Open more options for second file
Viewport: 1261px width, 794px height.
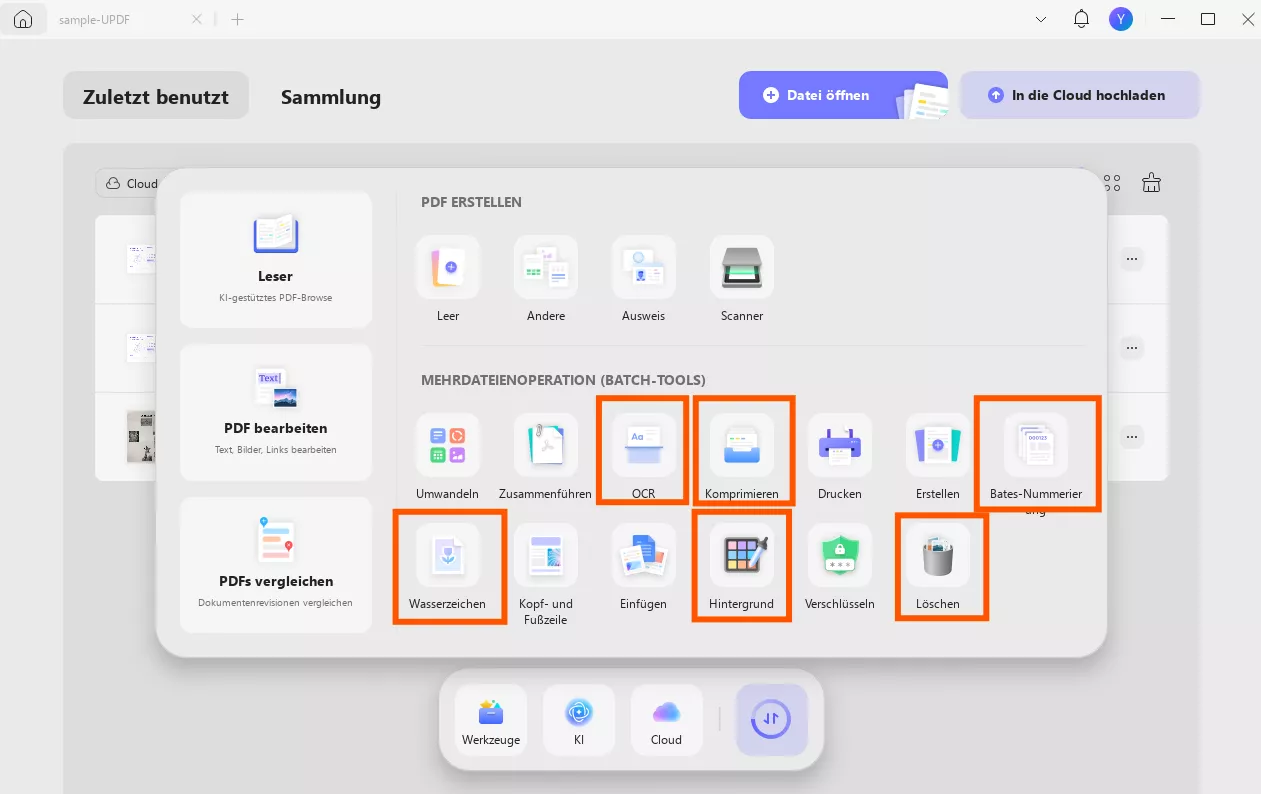point(1132,348)
